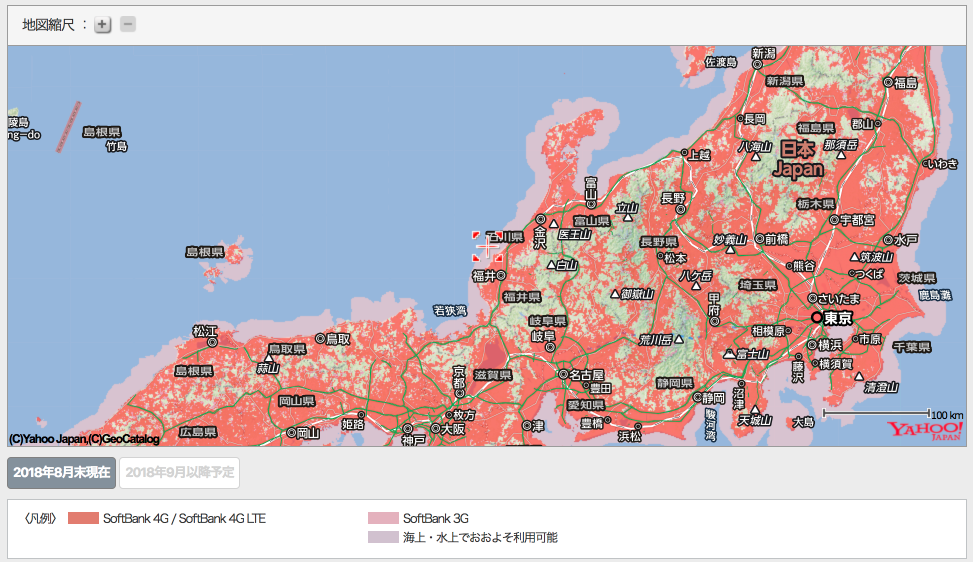This screenshot has width=973, height=562.
Task: Click the Yahoo! Japan logo on map
Action: [925, 430]
